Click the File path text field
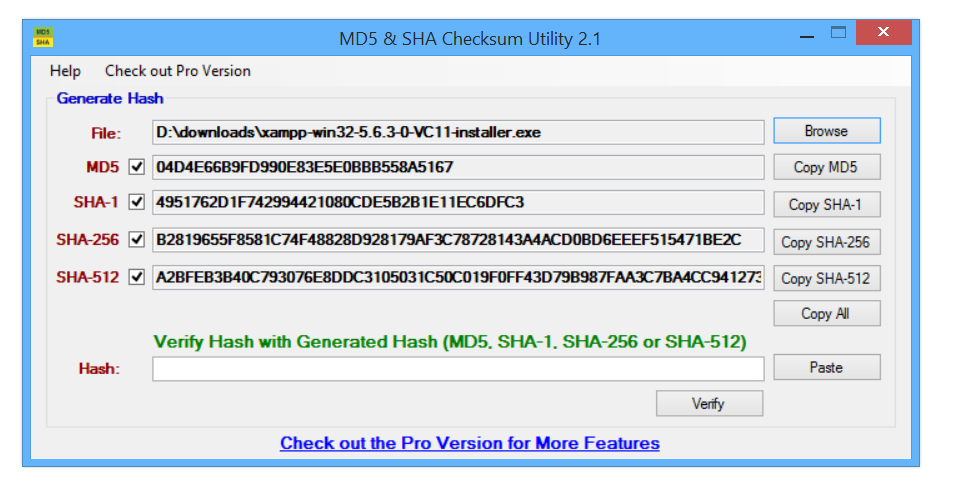 click(458, 131)
